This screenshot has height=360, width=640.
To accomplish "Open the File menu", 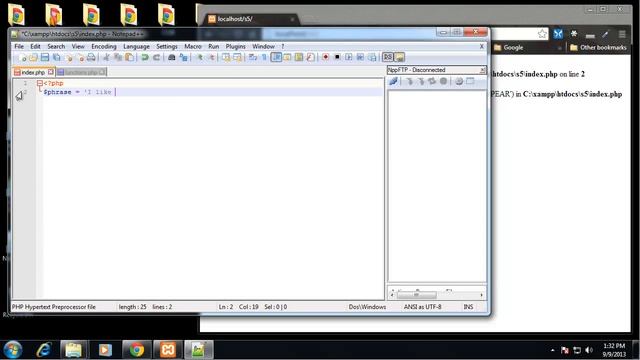I will (19, 47).
